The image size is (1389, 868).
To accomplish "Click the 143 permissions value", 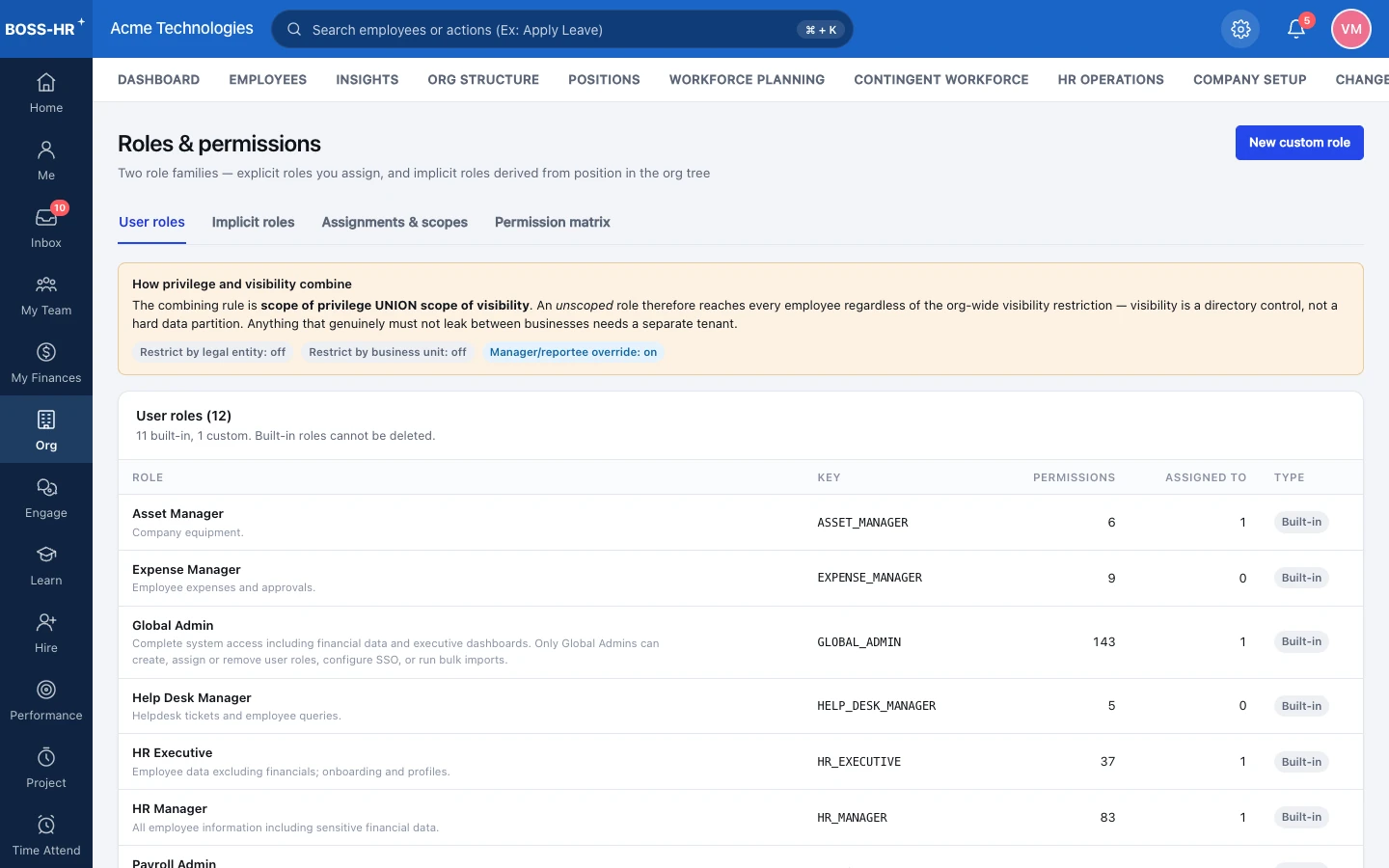I will 1104,642.
